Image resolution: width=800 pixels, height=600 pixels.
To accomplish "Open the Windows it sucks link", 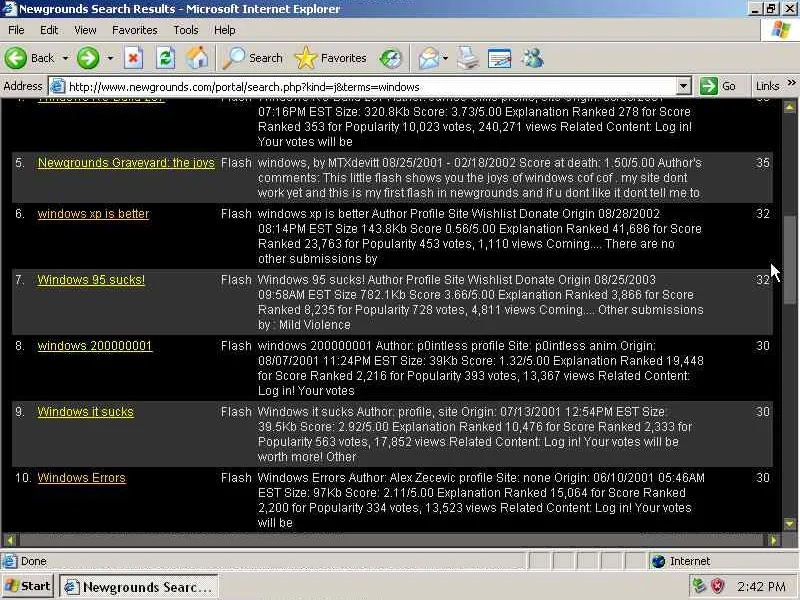I will click(x=86, y=412).
